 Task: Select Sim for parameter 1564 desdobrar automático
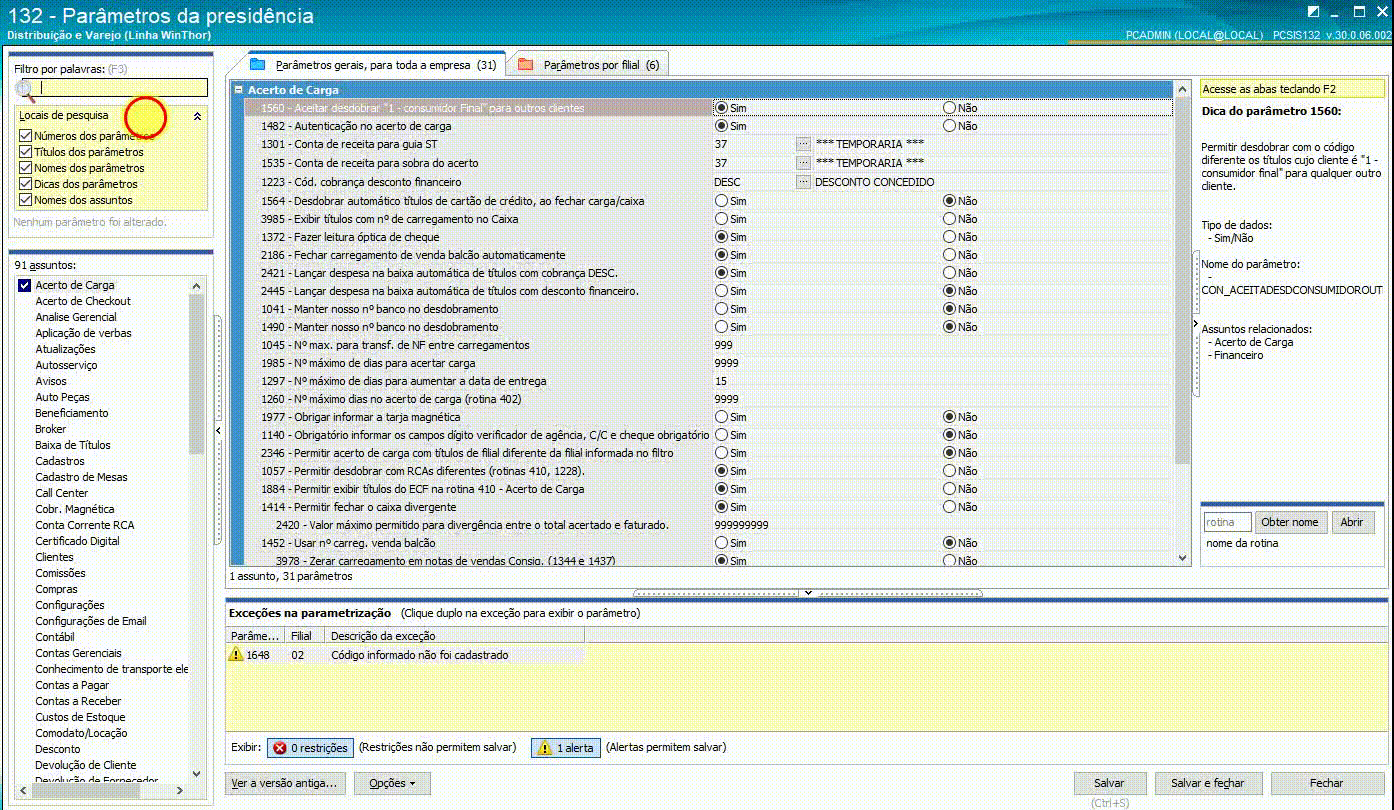pos(721,201)
